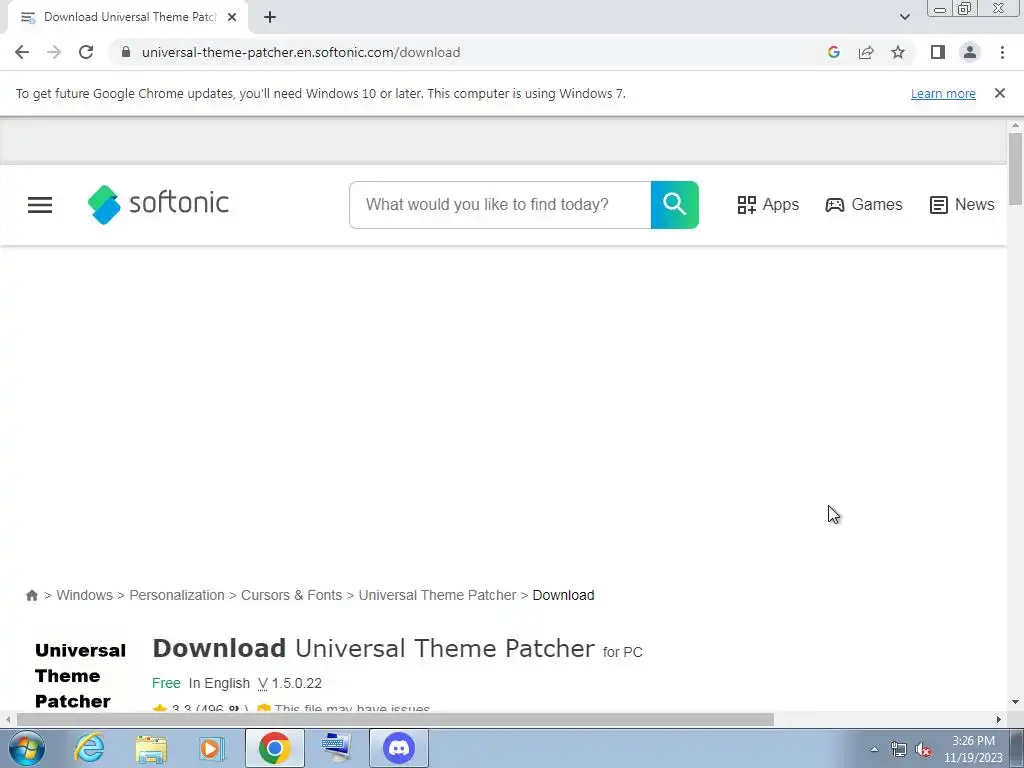Open the Universal Theme Patcher breadcrumb link
This screenshot has height=768, width=1024.
438,595
